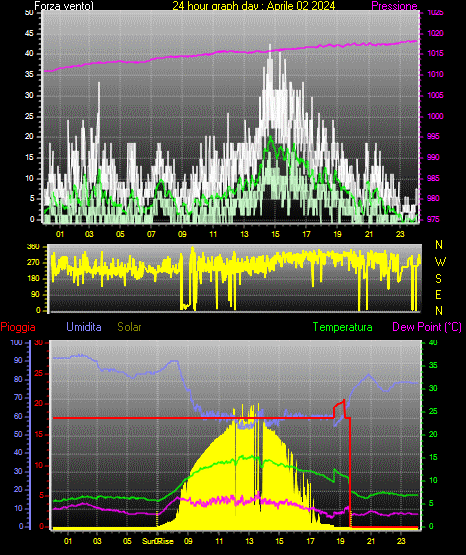This screenshot has width=466, height=555.
Task: Click hour label 13 under the bottom chart
Action: (249, 541)
